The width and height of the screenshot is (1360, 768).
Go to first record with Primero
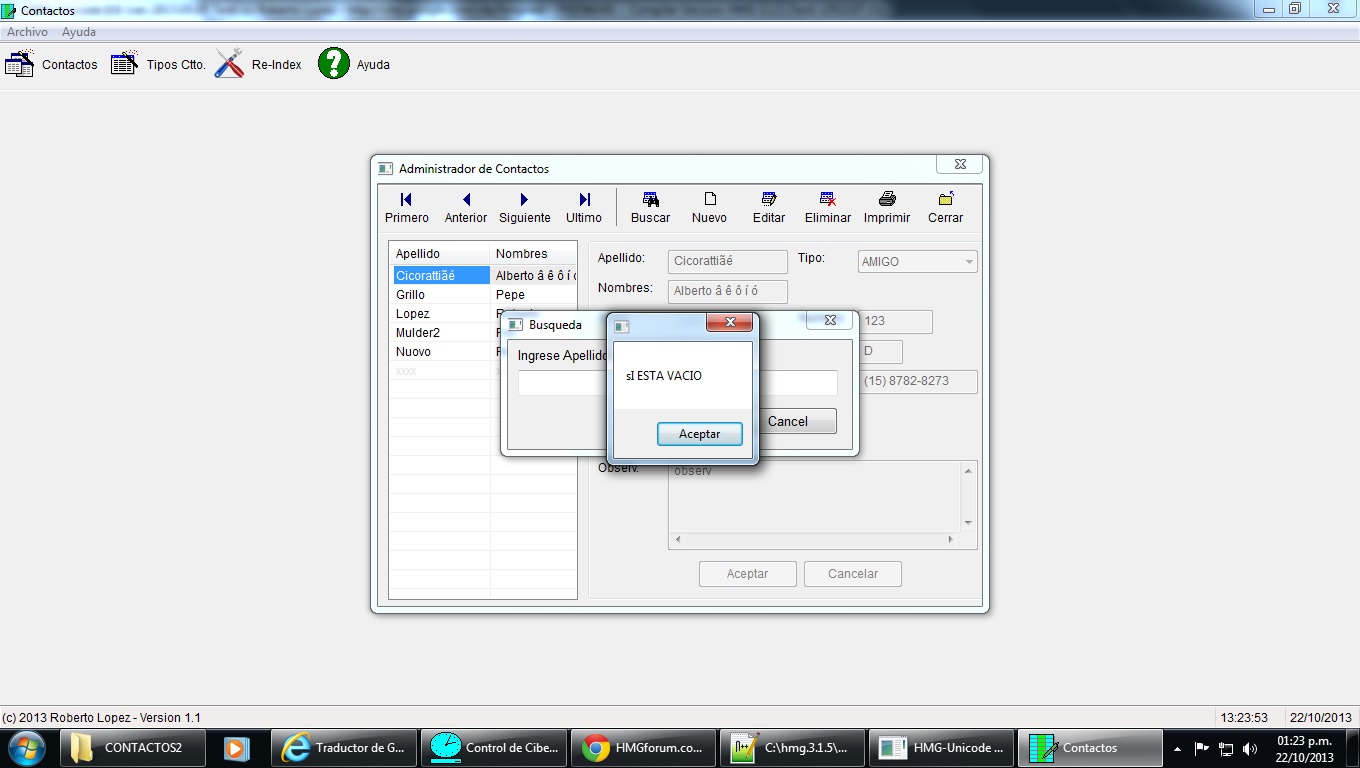(x=407, y=208)
